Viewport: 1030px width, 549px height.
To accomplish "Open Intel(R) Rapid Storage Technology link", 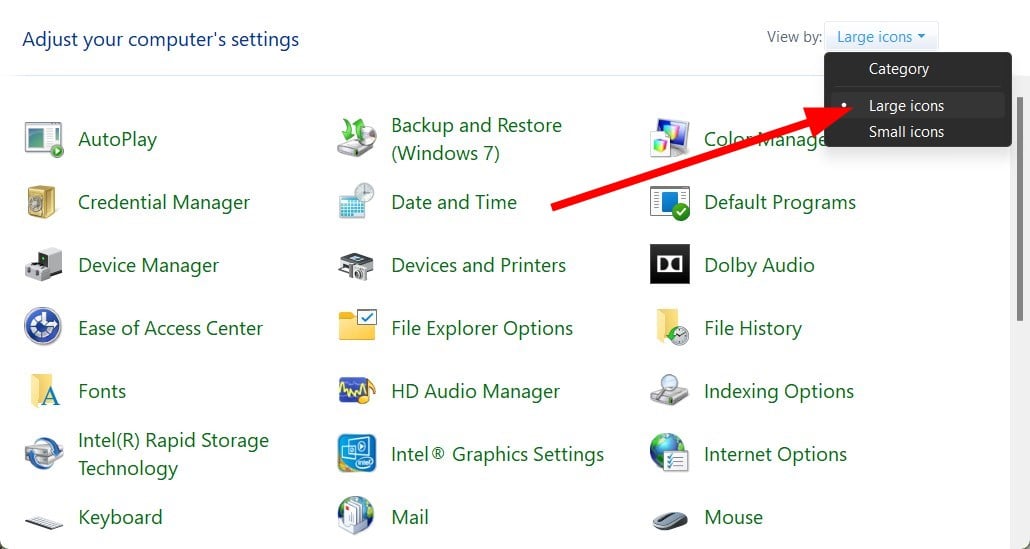I will (x=173, y=454).
